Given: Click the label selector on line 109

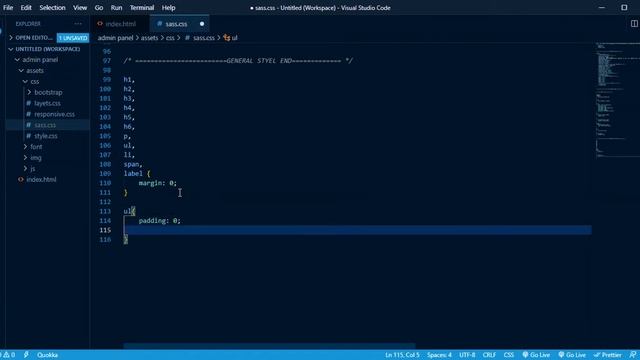Looking at the screenshot, I should tap(133, 174).
